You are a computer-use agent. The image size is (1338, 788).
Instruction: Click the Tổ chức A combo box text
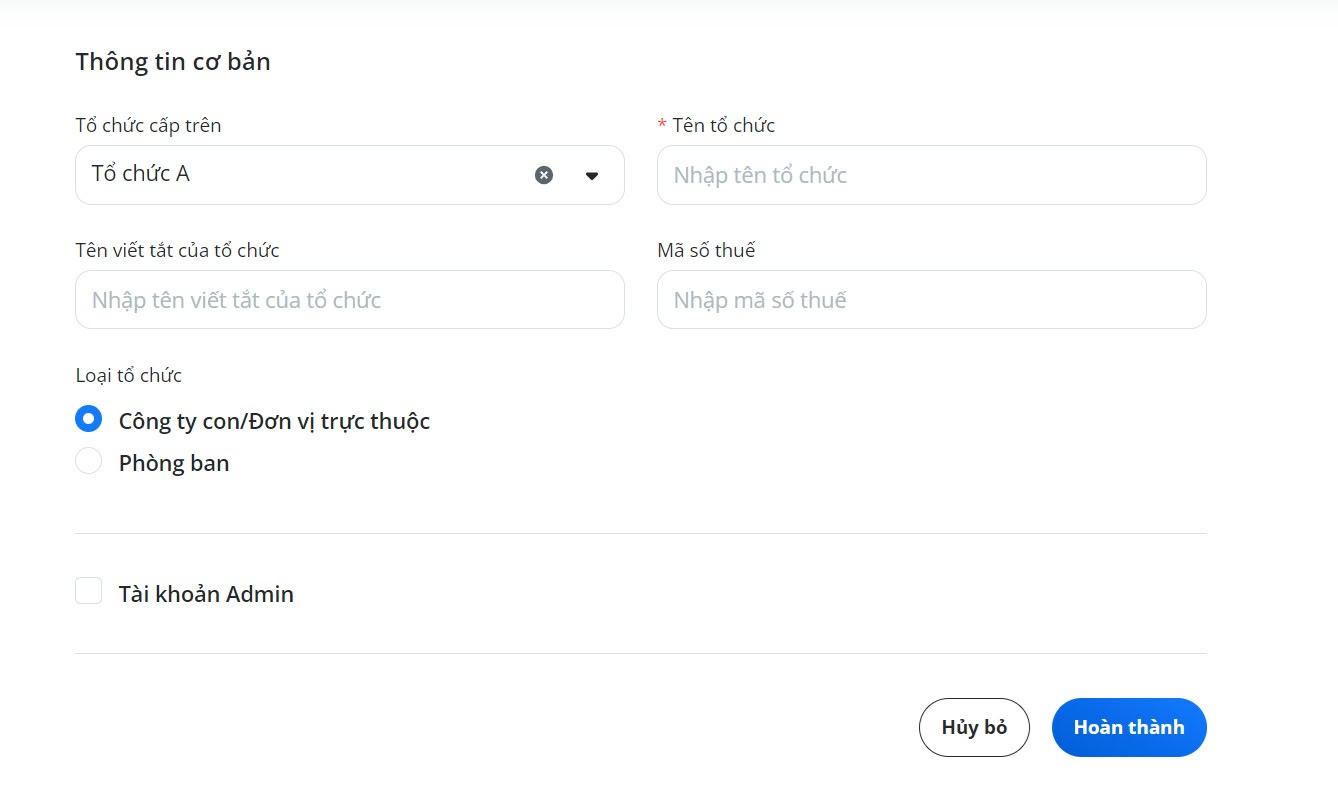coord(141,174)
